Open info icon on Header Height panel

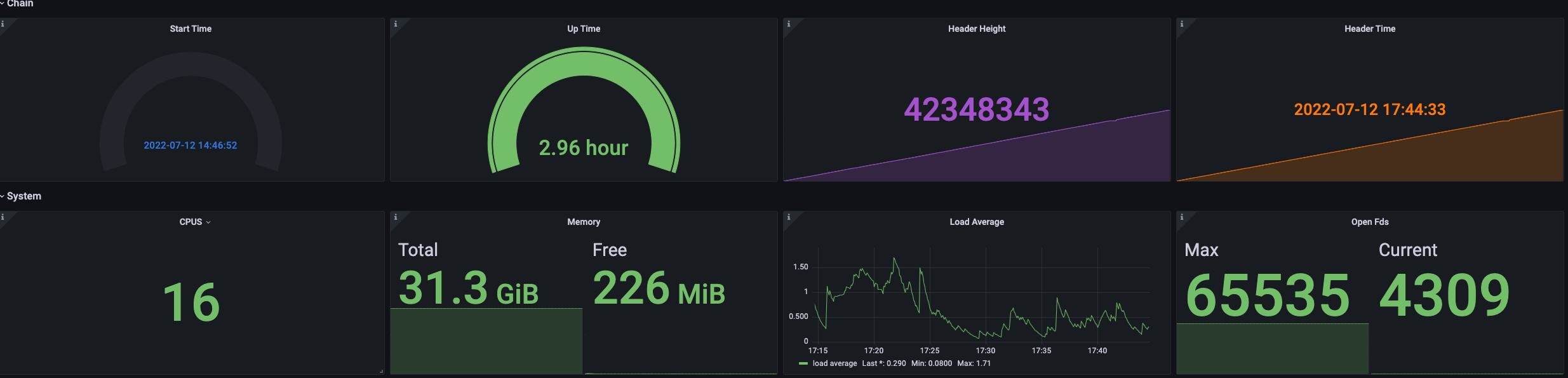[x=789, y=24]
